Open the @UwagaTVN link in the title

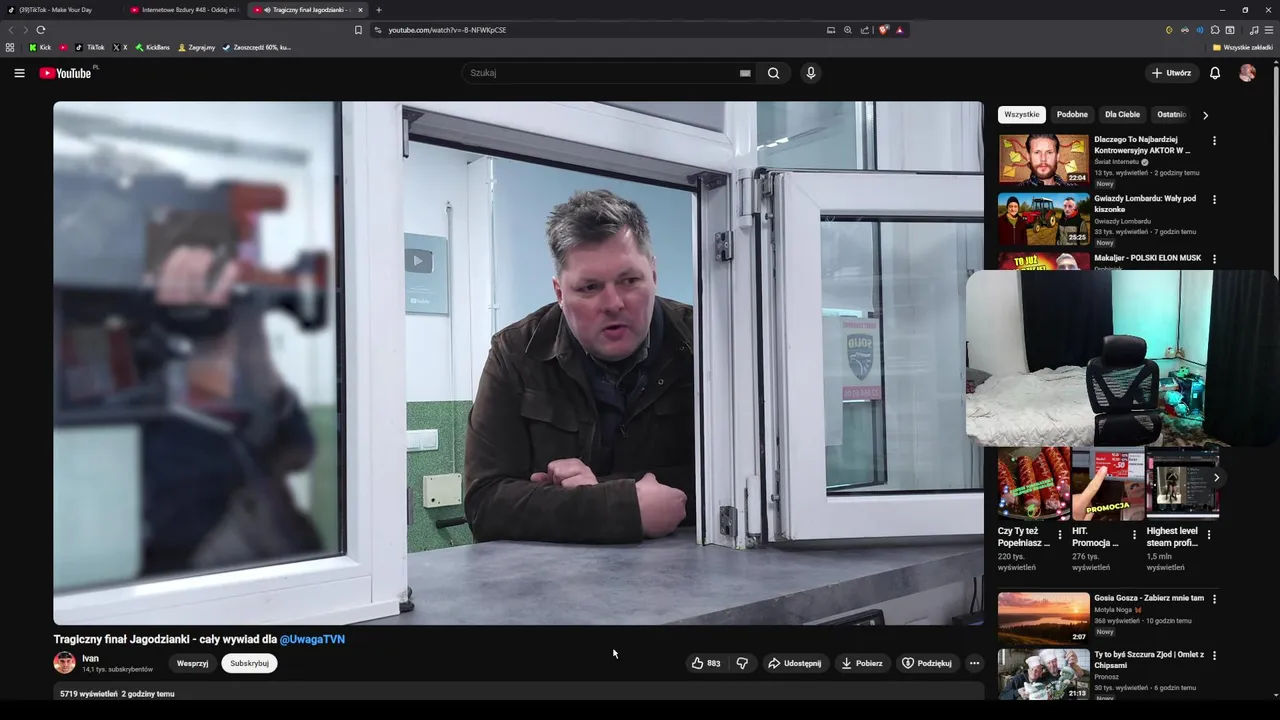pos(312,639)
